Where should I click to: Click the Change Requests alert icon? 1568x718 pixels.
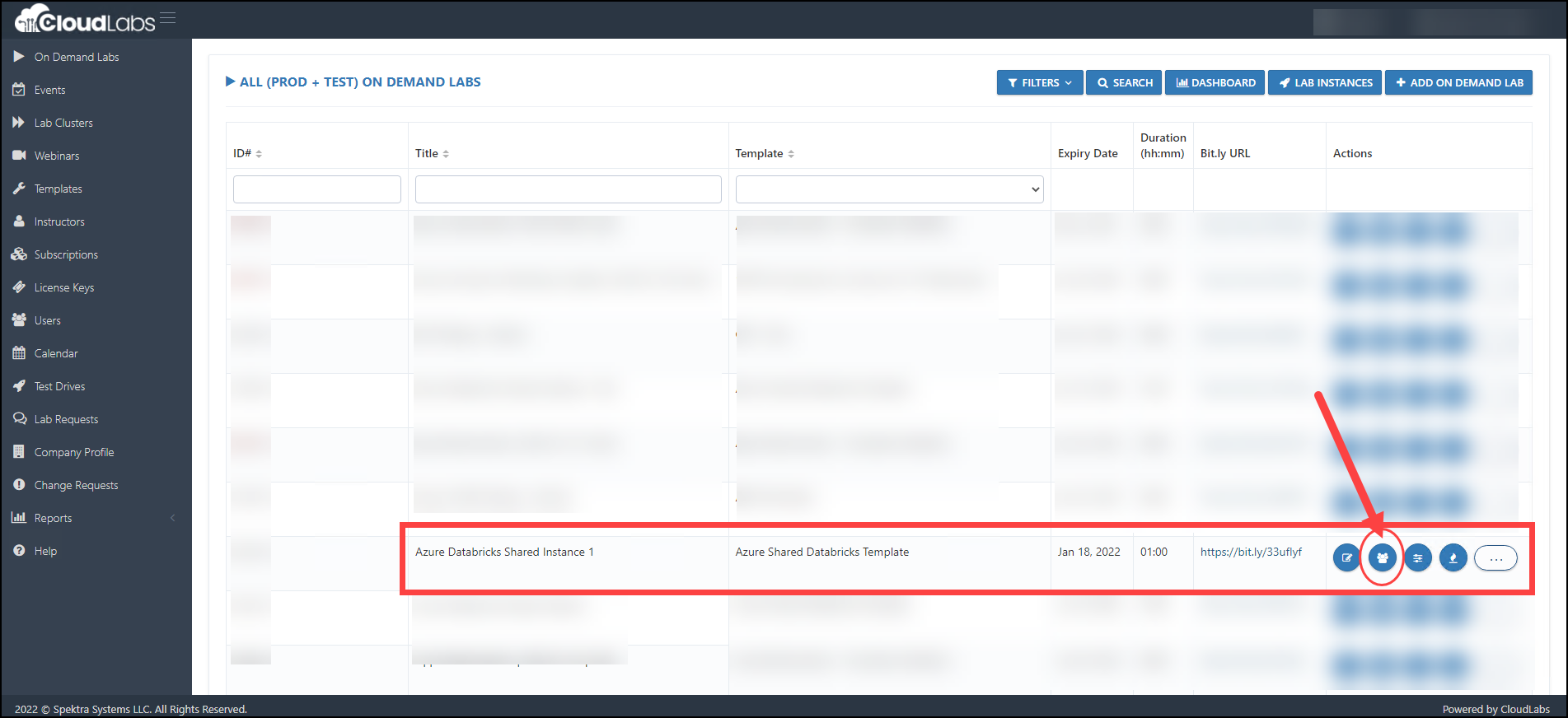[x=19, y=485]
